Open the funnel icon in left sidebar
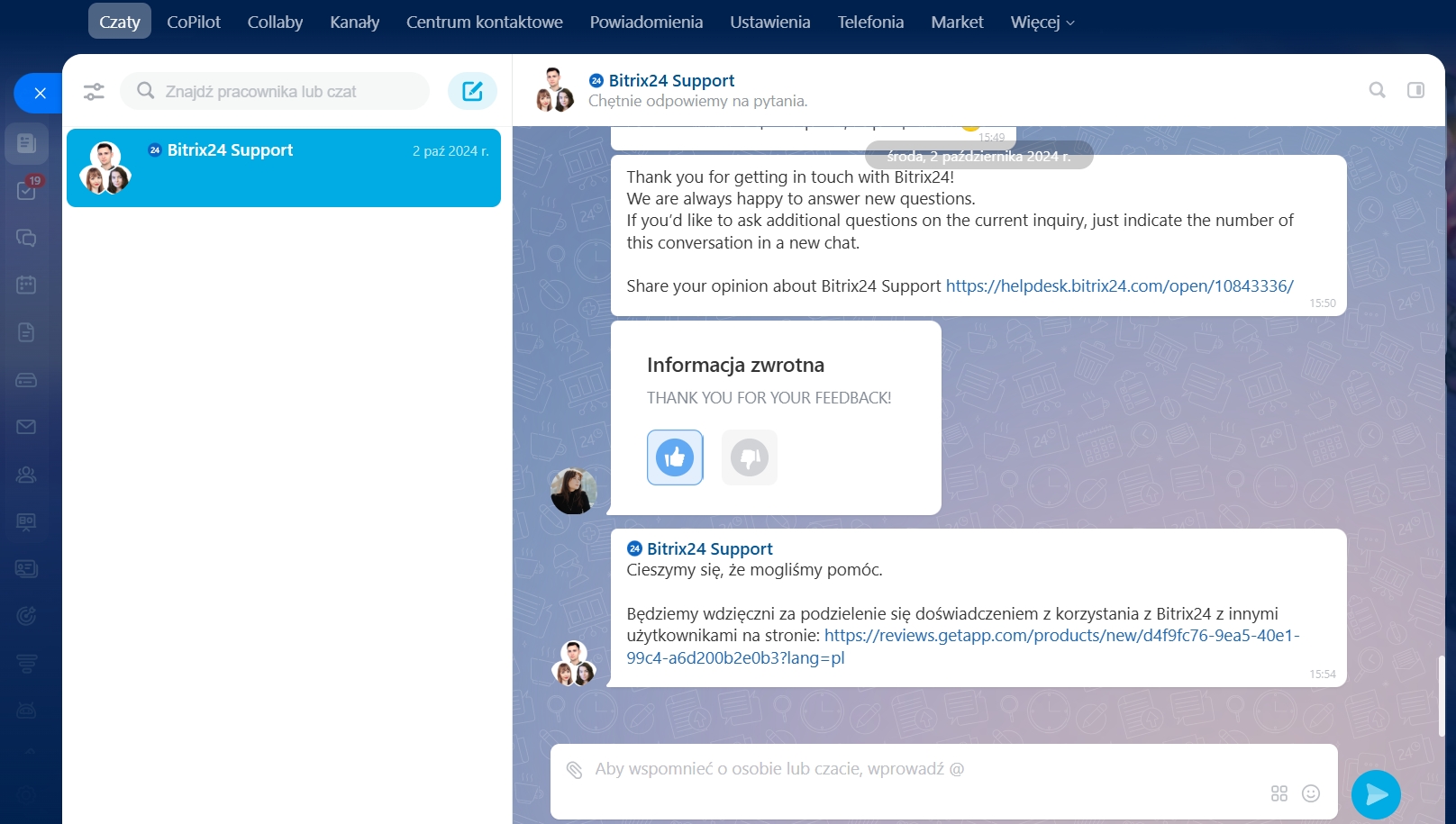Viewport: 1456px width, 824px height. [x=26, y=664]
